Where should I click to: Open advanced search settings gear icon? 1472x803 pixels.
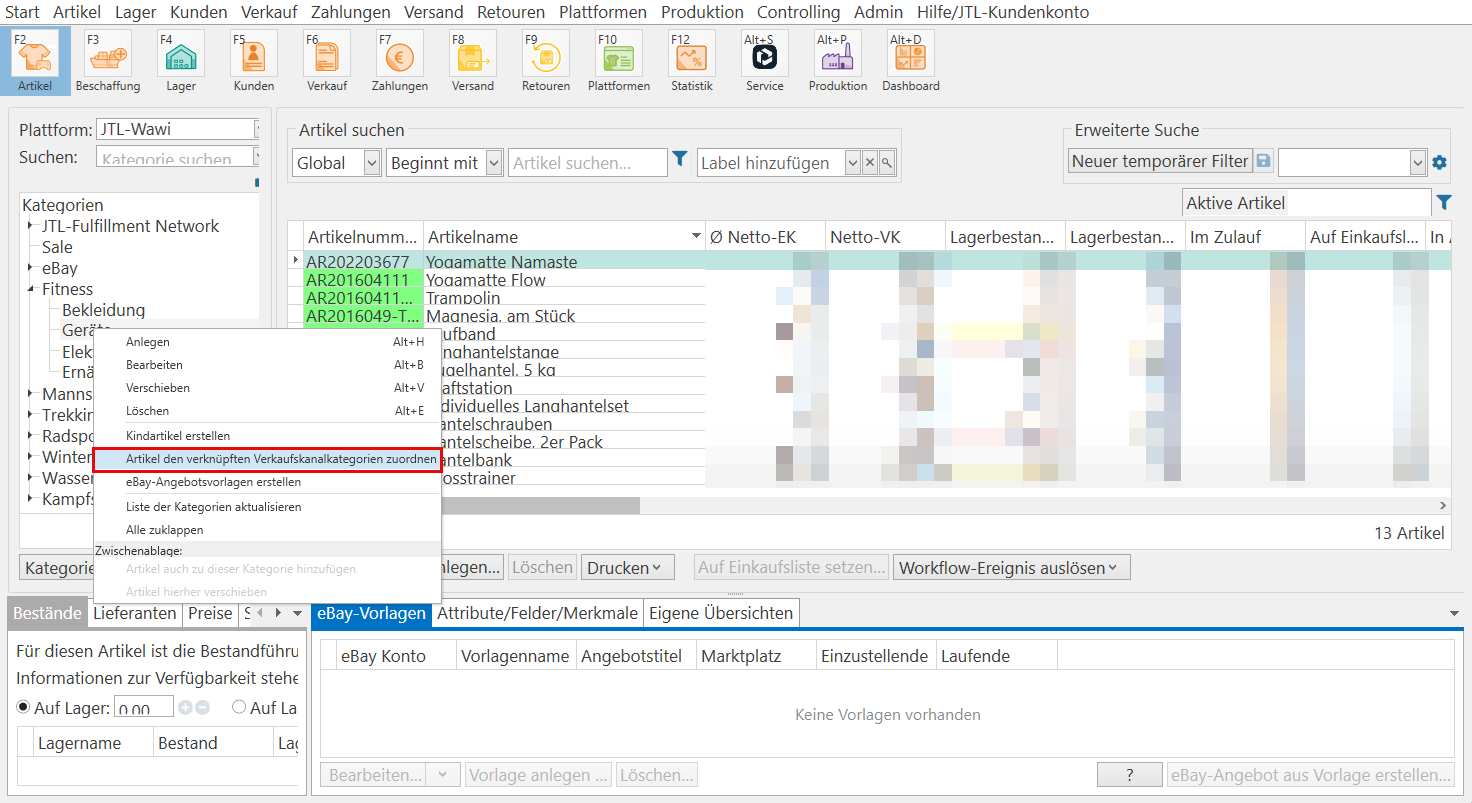click(x=1439, y=162)
